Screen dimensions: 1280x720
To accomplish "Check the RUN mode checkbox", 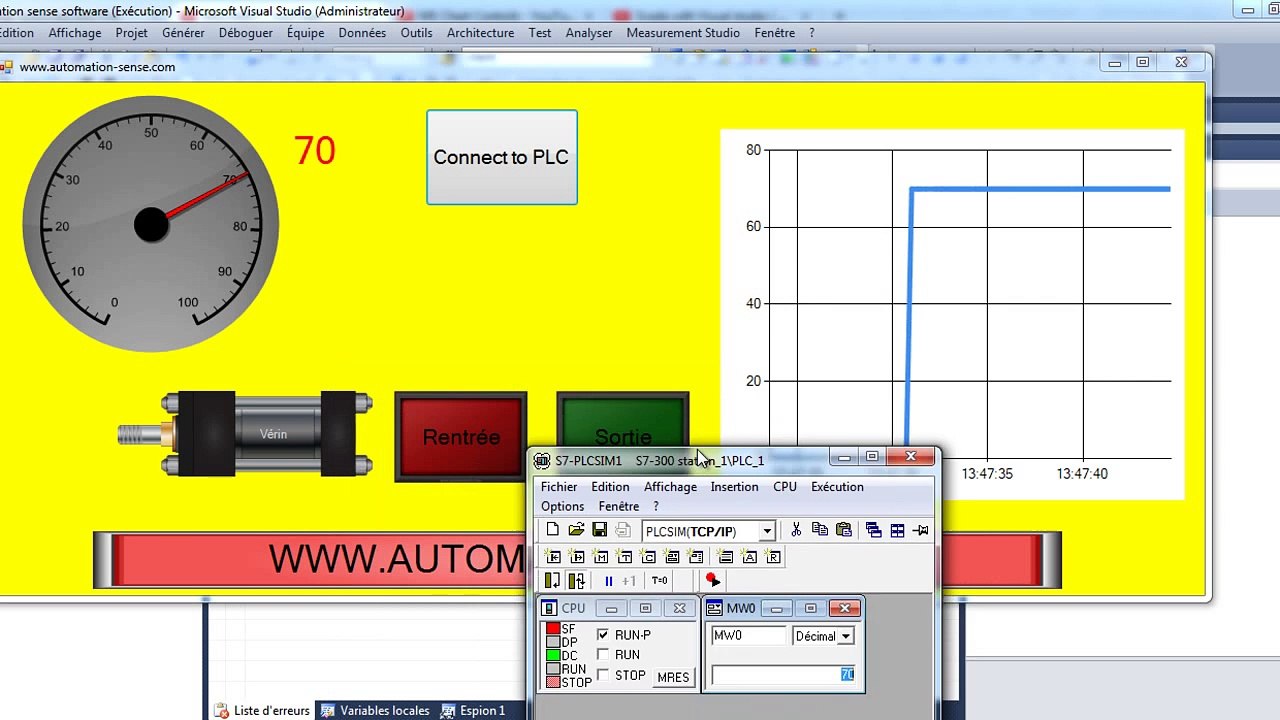I will [603, 655].
